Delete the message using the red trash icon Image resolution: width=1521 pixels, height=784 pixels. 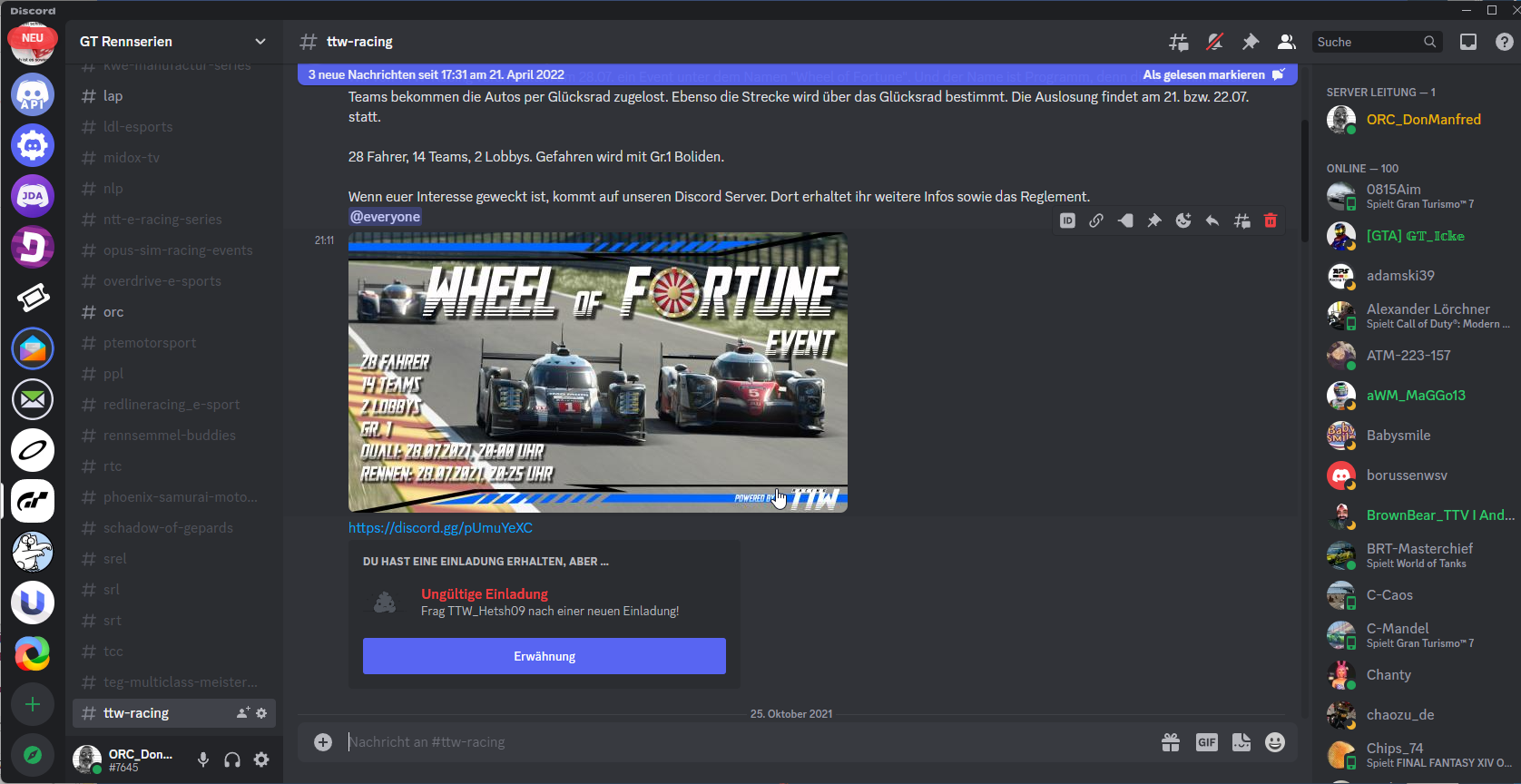coord(1271,220)
